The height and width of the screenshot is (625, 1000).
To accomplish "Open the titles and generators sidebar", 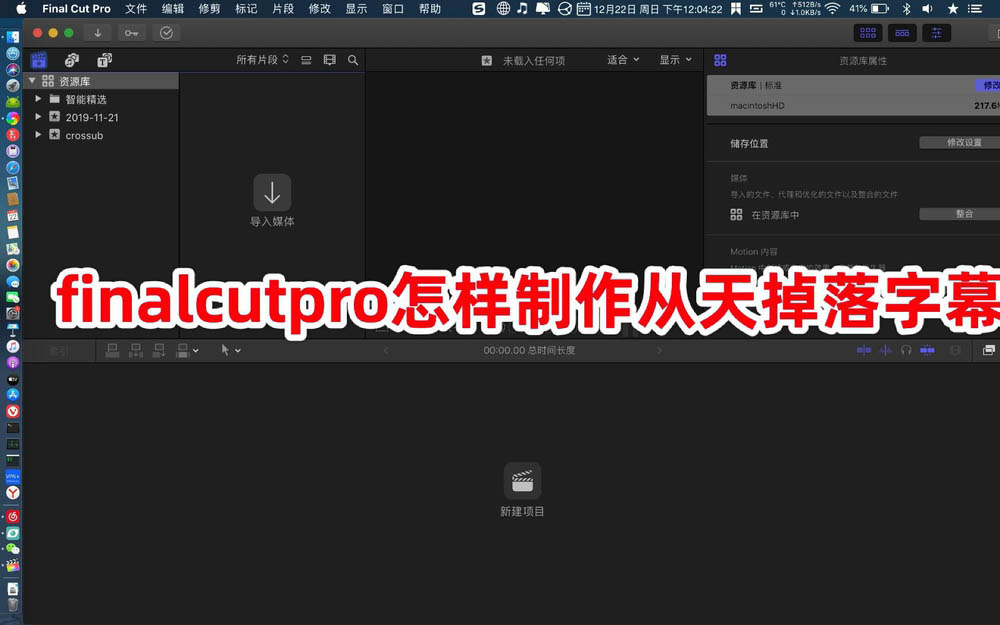I will pyautogui.click(x=105, y=60).
